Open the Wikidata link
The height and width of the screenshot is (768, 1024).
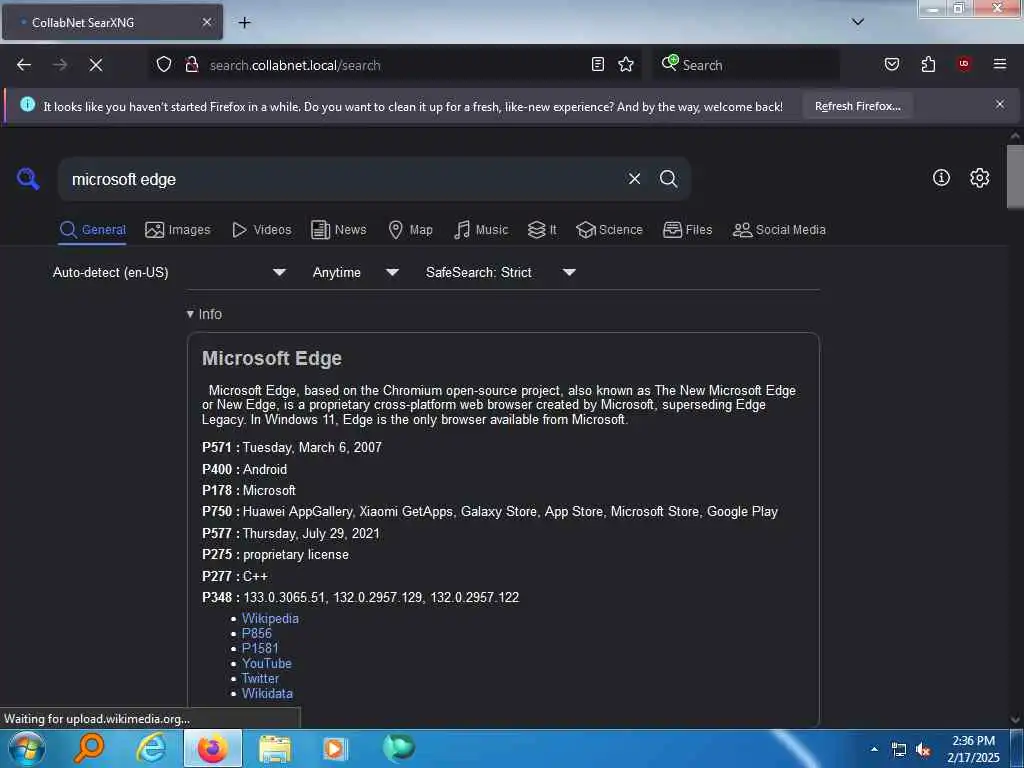point(267,694)
